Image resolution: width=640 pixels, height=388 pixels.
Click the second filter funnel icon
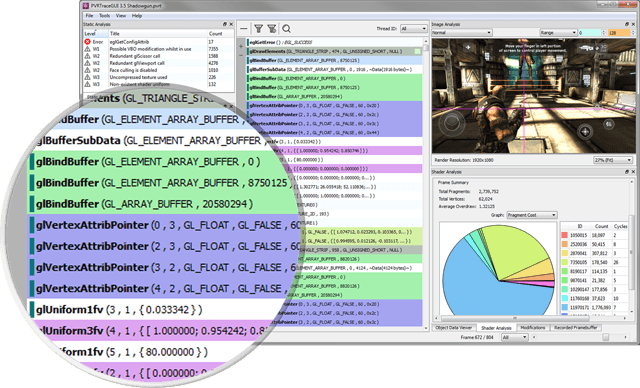[272, 29]
